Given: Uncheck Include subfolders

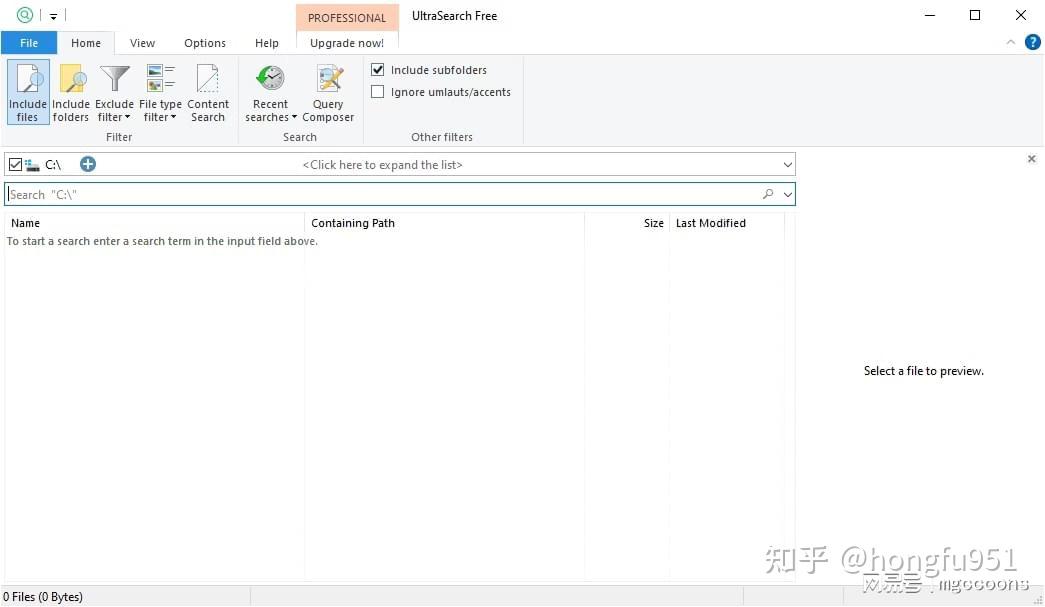Looking at the screenshot, I should 378,69.
